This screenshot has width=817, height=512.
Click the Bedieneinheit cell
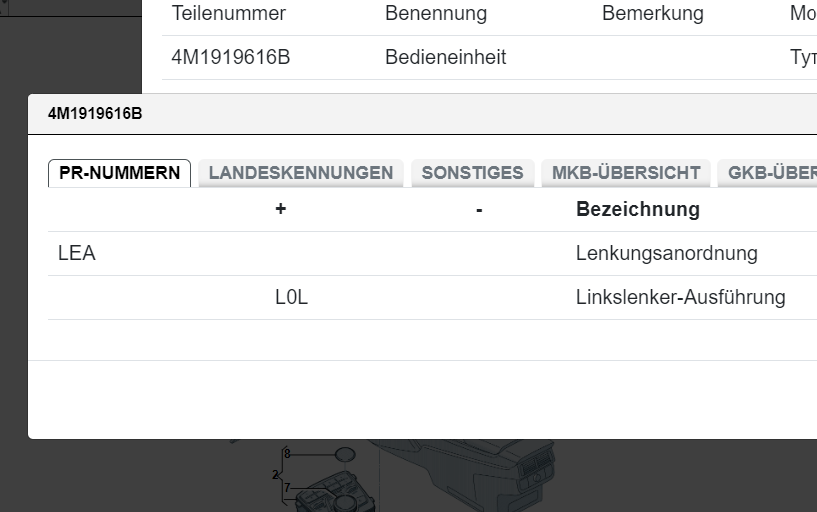(x=445, y=57)
